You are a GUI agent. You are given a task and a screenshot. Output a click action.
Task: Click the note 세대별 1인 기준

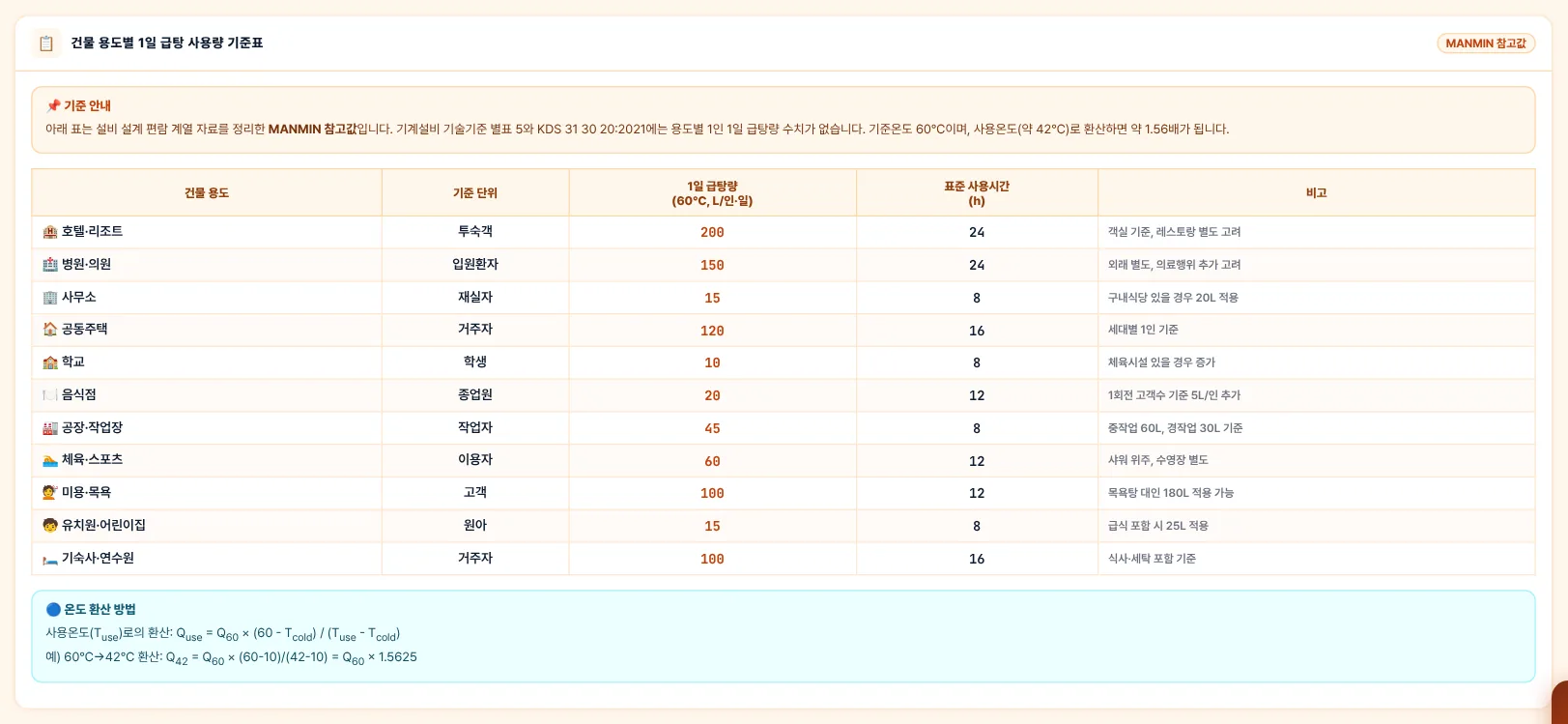coord(1143,330)
